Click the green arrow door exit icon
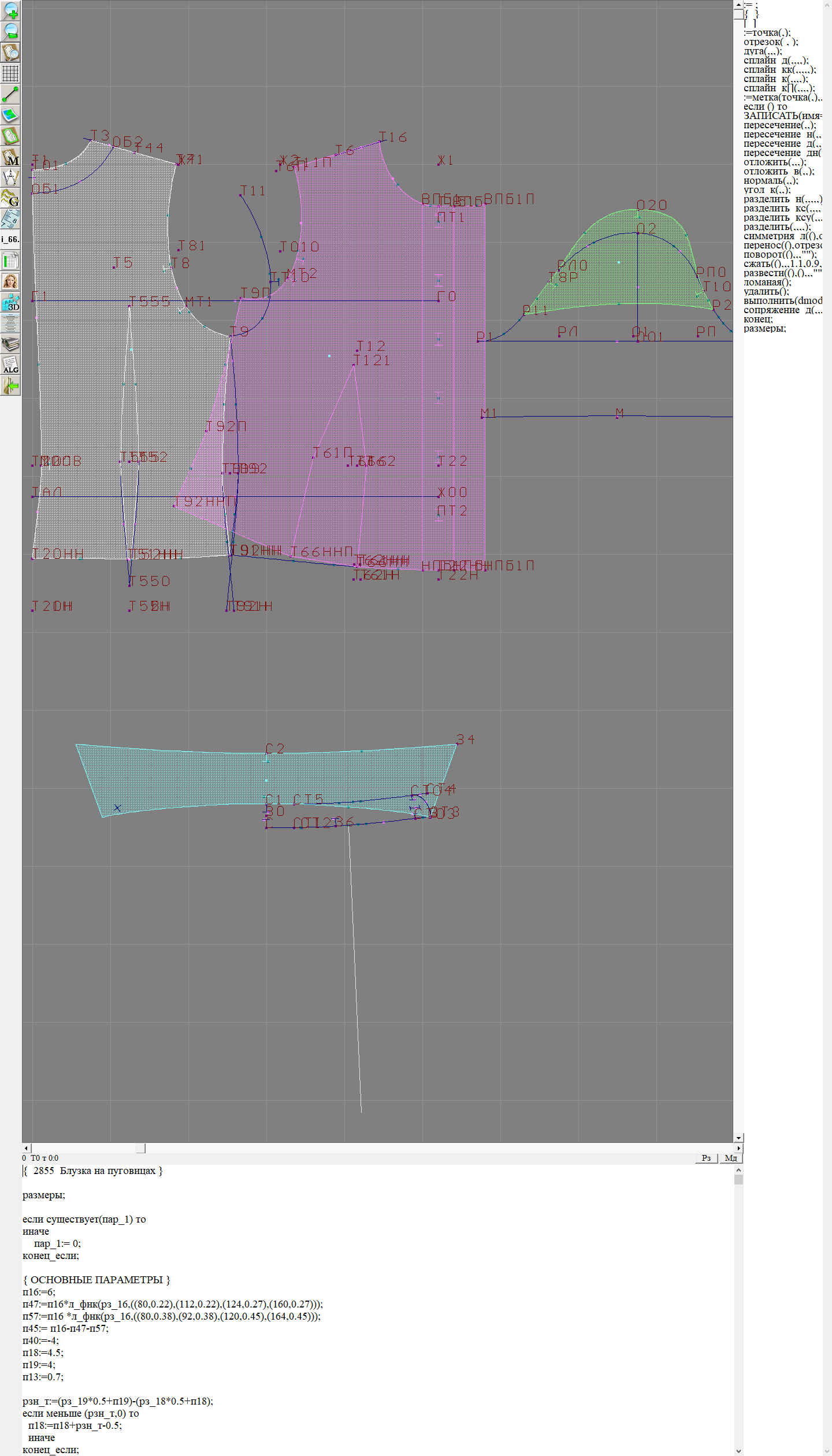This screenshot has width=832, height=1456. 10,385
